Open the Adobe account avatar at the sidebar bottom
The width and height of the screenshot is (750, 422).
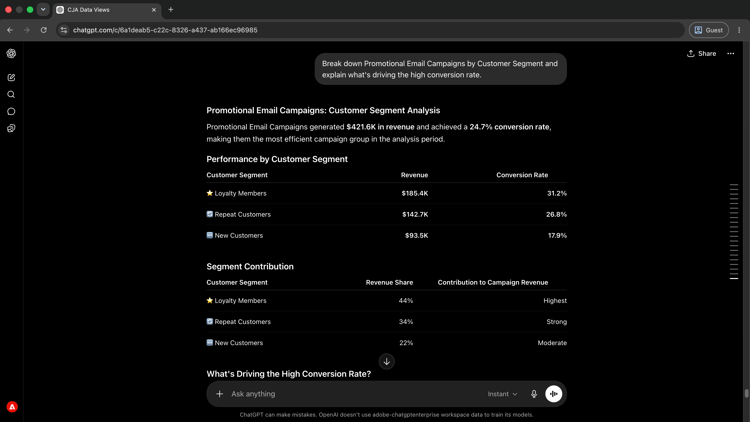(12, 407)
